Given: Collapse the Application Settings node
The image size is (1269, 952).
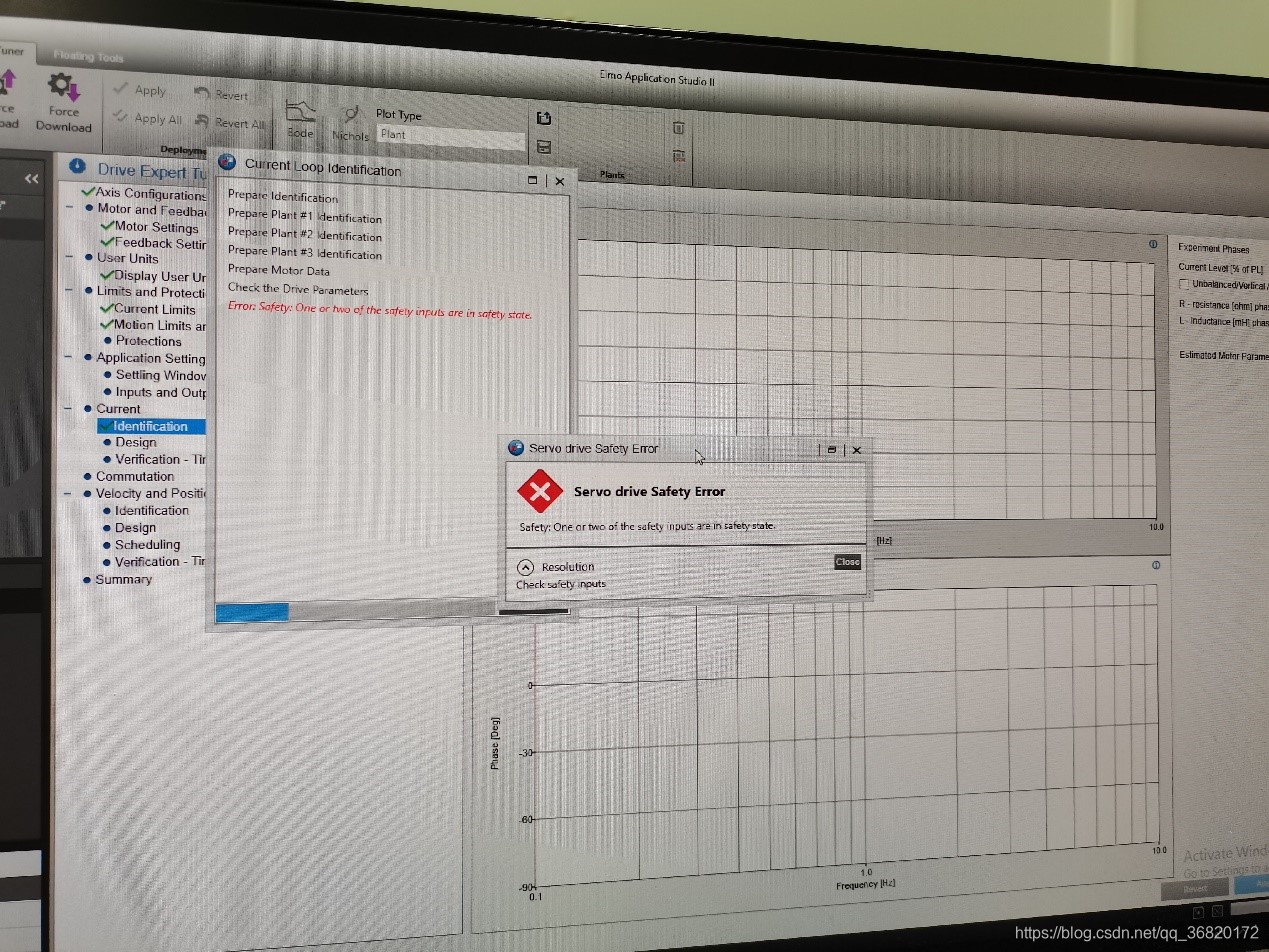Looking at the screenshot, I should point(70,358).
